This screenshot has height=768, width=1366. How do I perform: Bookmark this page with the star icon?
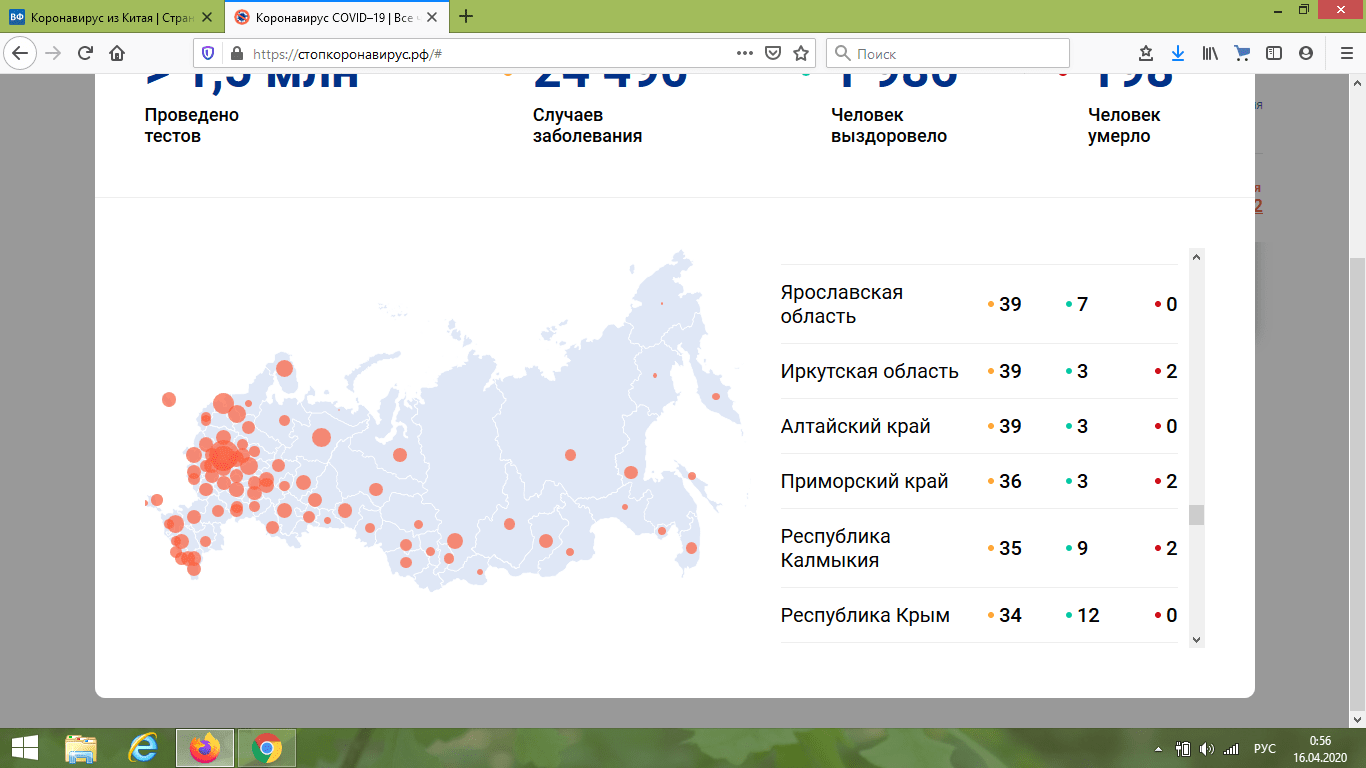pyautogui.click(x=800, y=54)
